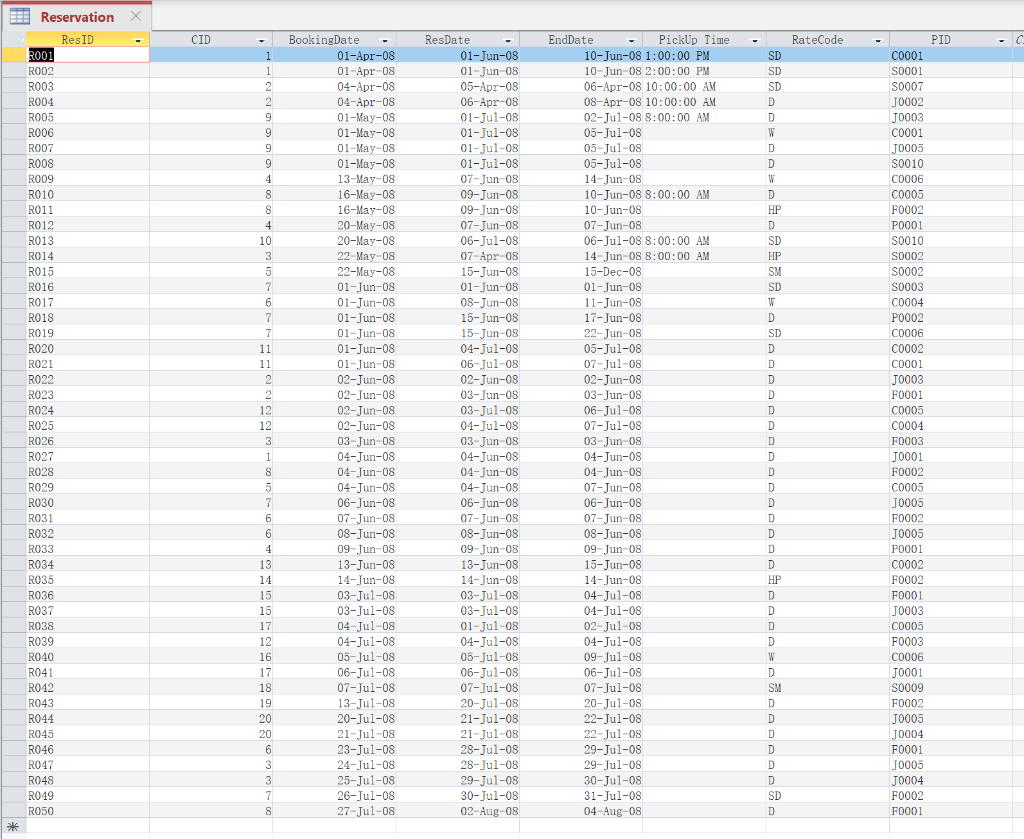Click ResID cell R010
Screen dimensions: 1024x839
(x=88, y=195)
